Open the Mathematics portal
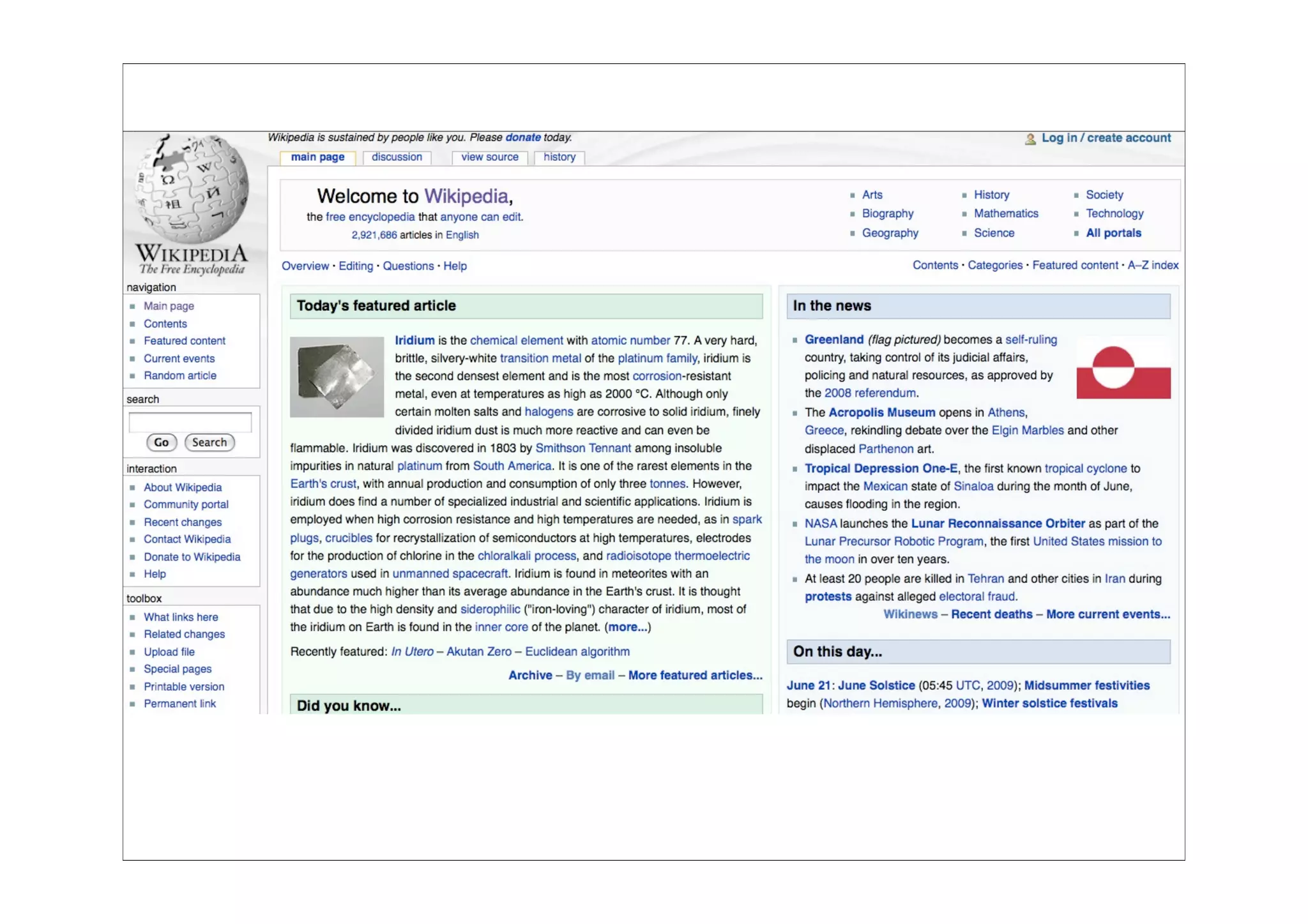 click(1006, 213)
